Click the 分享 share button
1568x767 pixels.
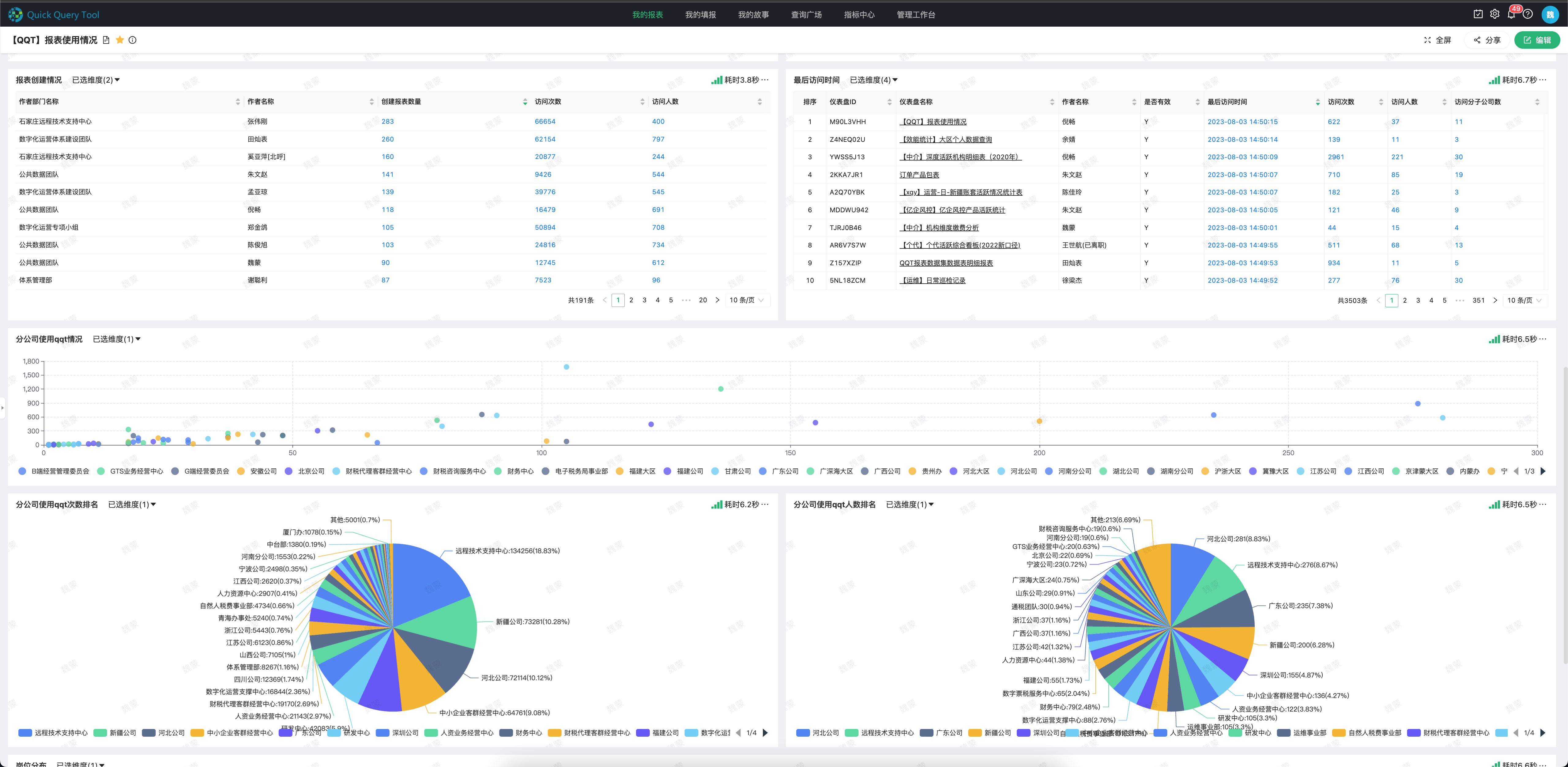[1487, 40]
